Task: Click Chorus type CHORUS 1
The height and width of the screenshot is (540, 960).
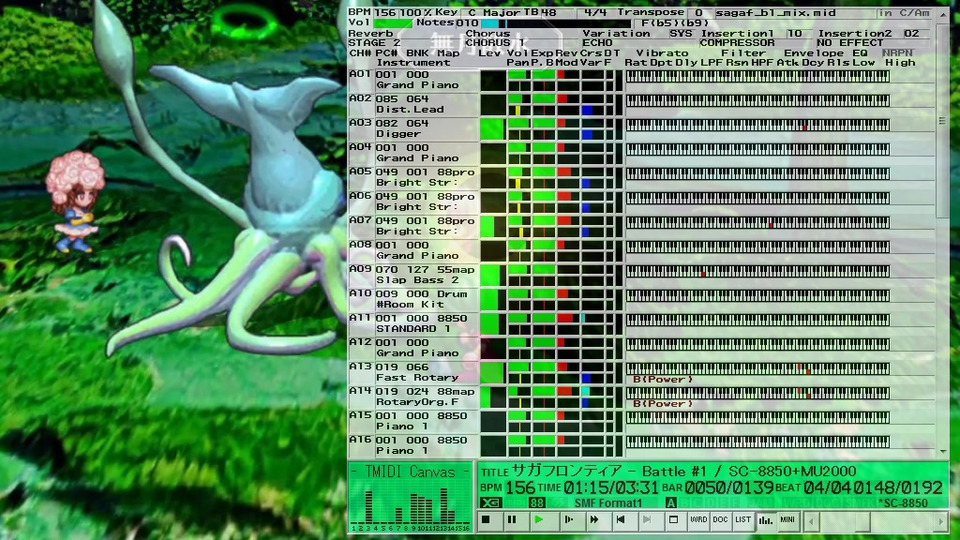Action: [495, 43]
